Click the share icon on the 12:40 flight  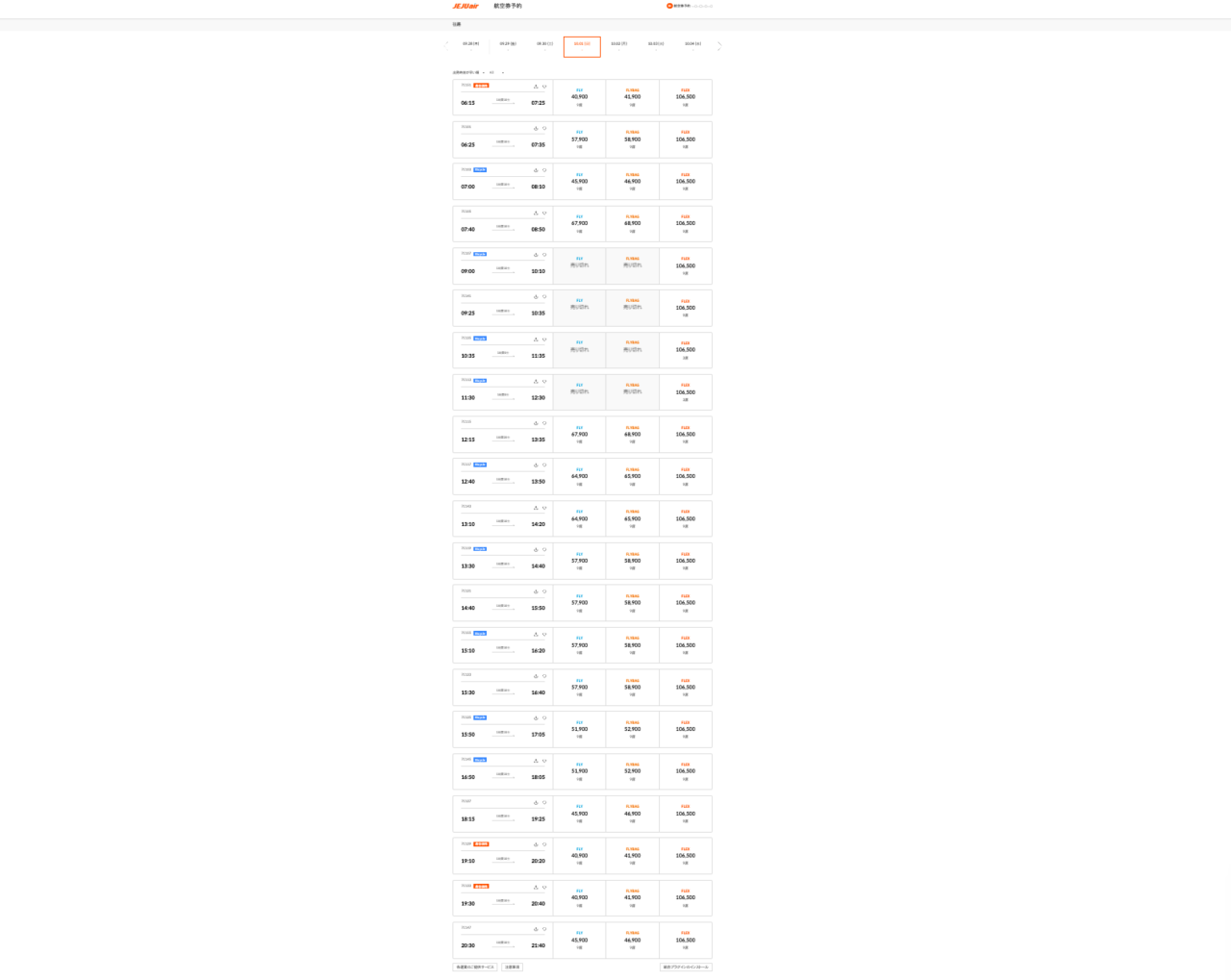click(536, 465)
